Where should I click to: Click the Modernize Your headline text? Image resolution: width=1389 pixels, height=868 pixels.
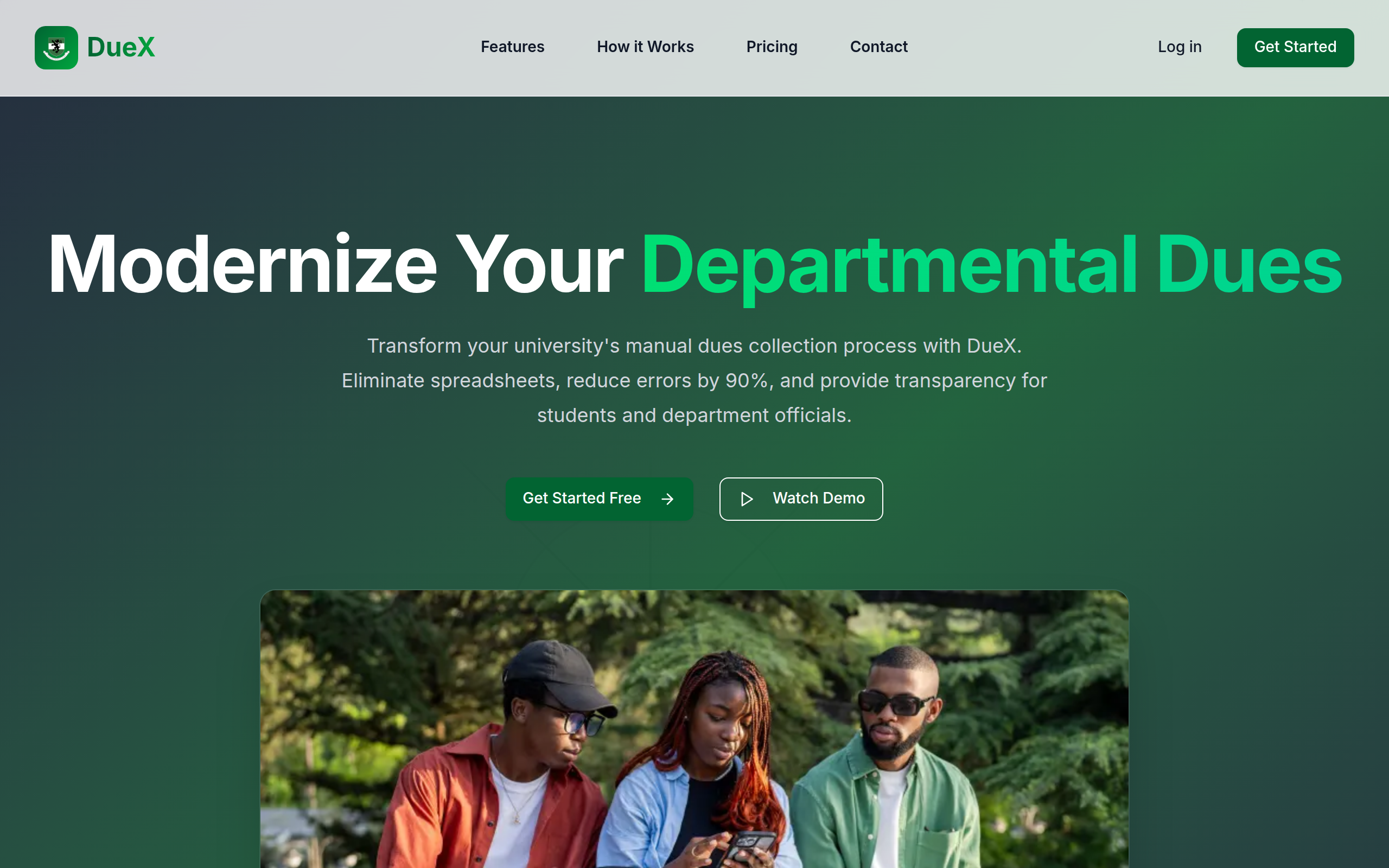(335, 264)
